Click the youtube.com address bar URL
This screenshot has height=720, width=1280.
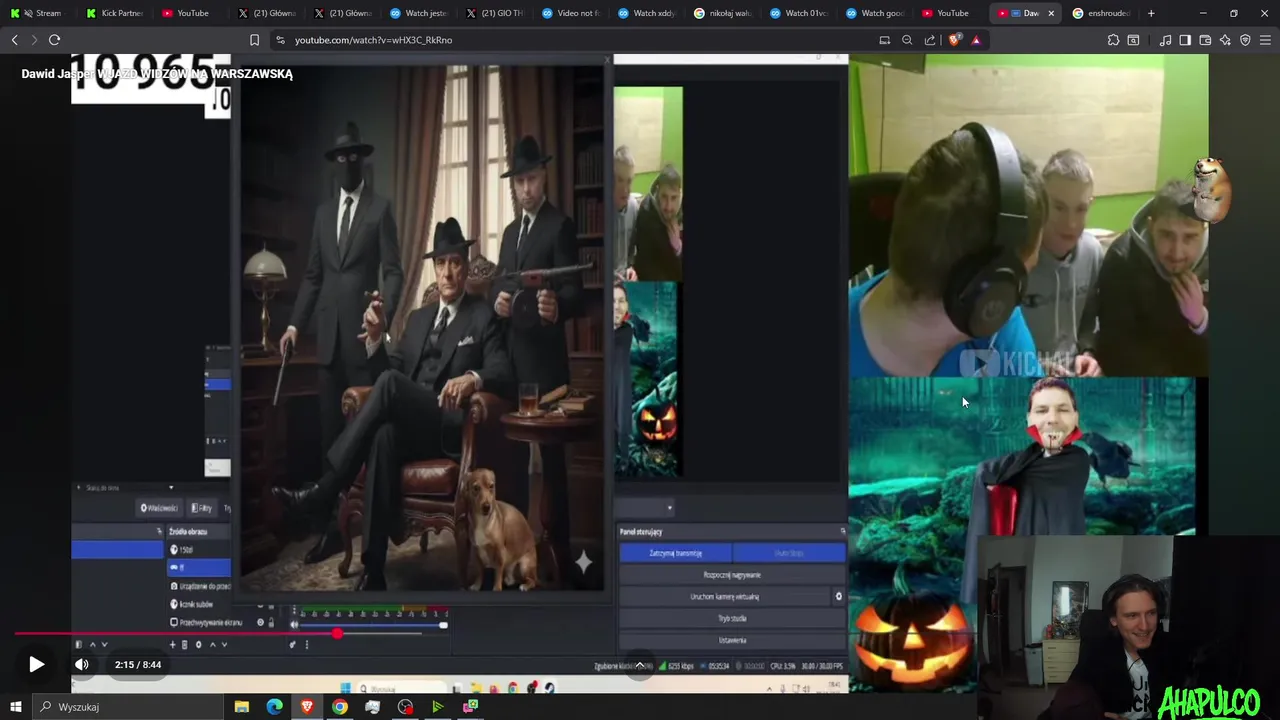(373, 40)
